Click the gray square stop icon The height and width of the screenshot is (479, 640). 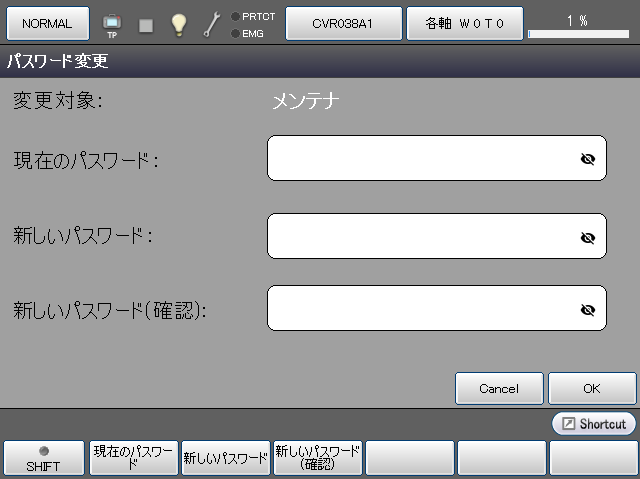[x=146, y=24]
